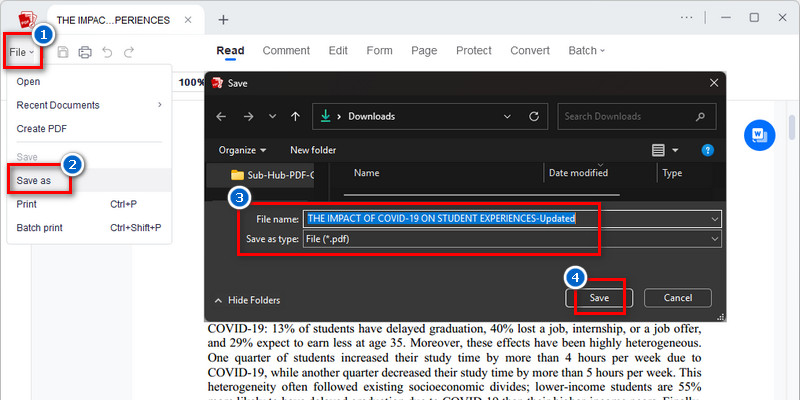Open the three-dot more options menu
The height and width of the screenshot is (400, 800).
point(687,18)
